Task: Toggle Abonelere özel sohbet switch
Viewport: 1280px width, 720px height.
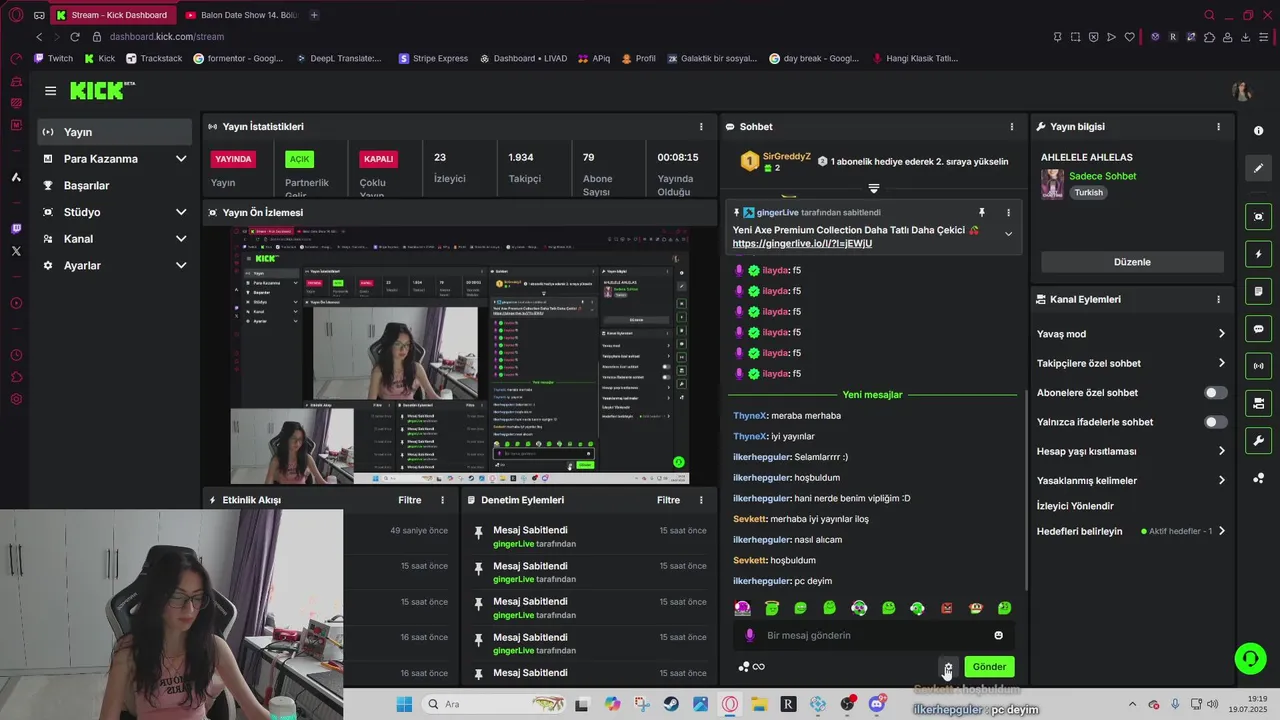Action: point(1215,393)
